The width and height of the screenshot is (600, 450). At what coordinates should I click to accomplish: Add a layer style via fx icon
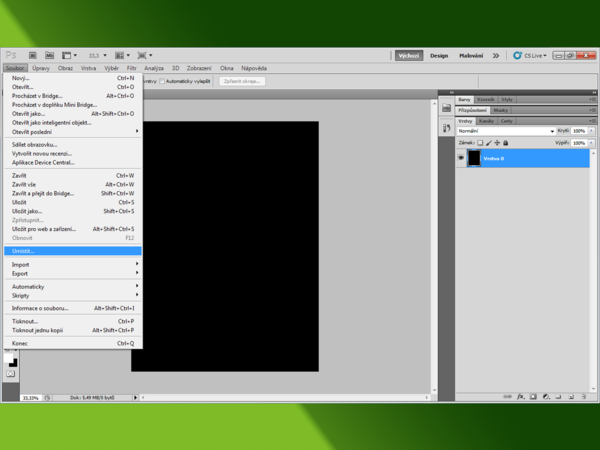[x=521, y=396]
